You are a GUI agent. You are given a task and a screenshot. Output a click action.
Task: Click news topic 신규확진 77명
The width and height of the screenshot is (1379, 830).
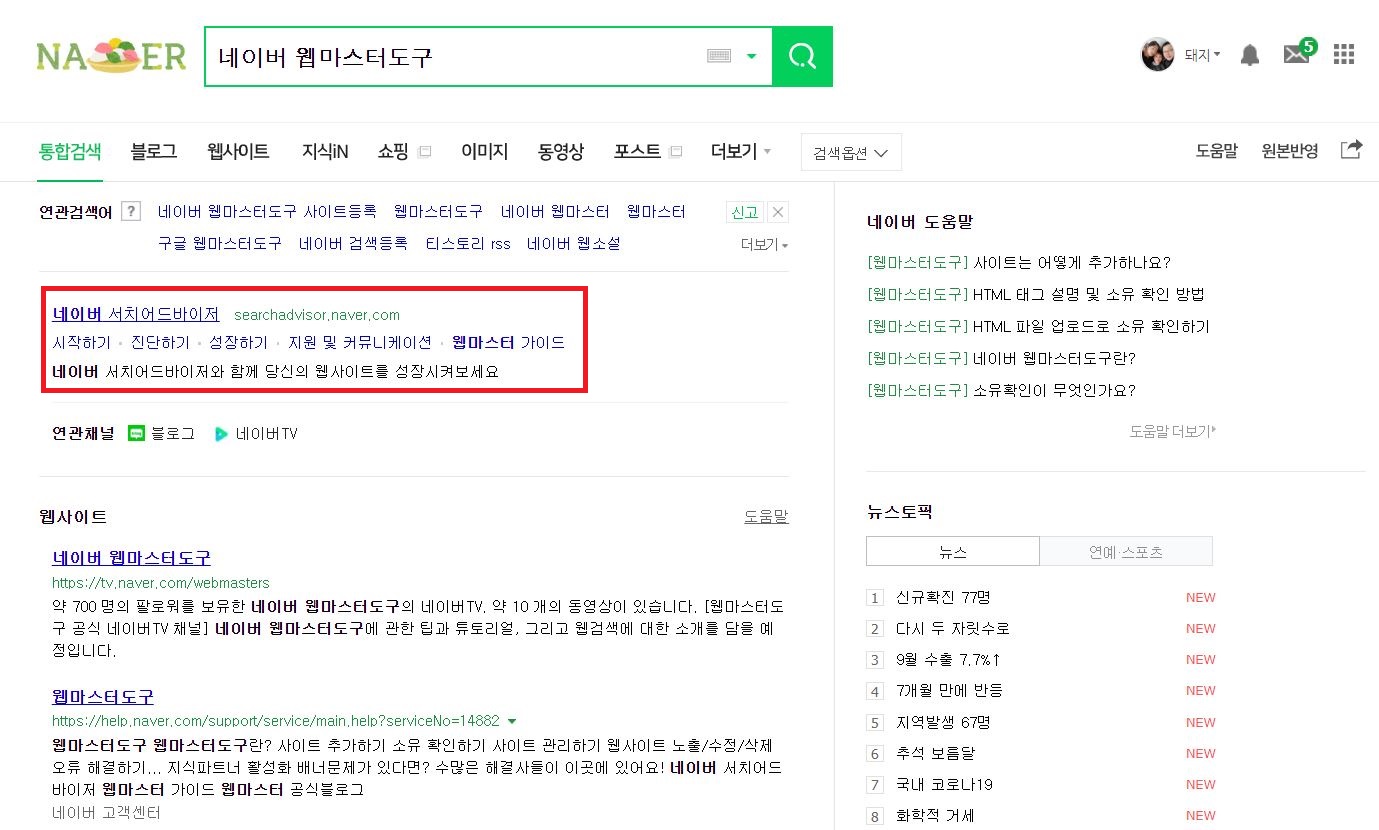(x=943, y=597)
